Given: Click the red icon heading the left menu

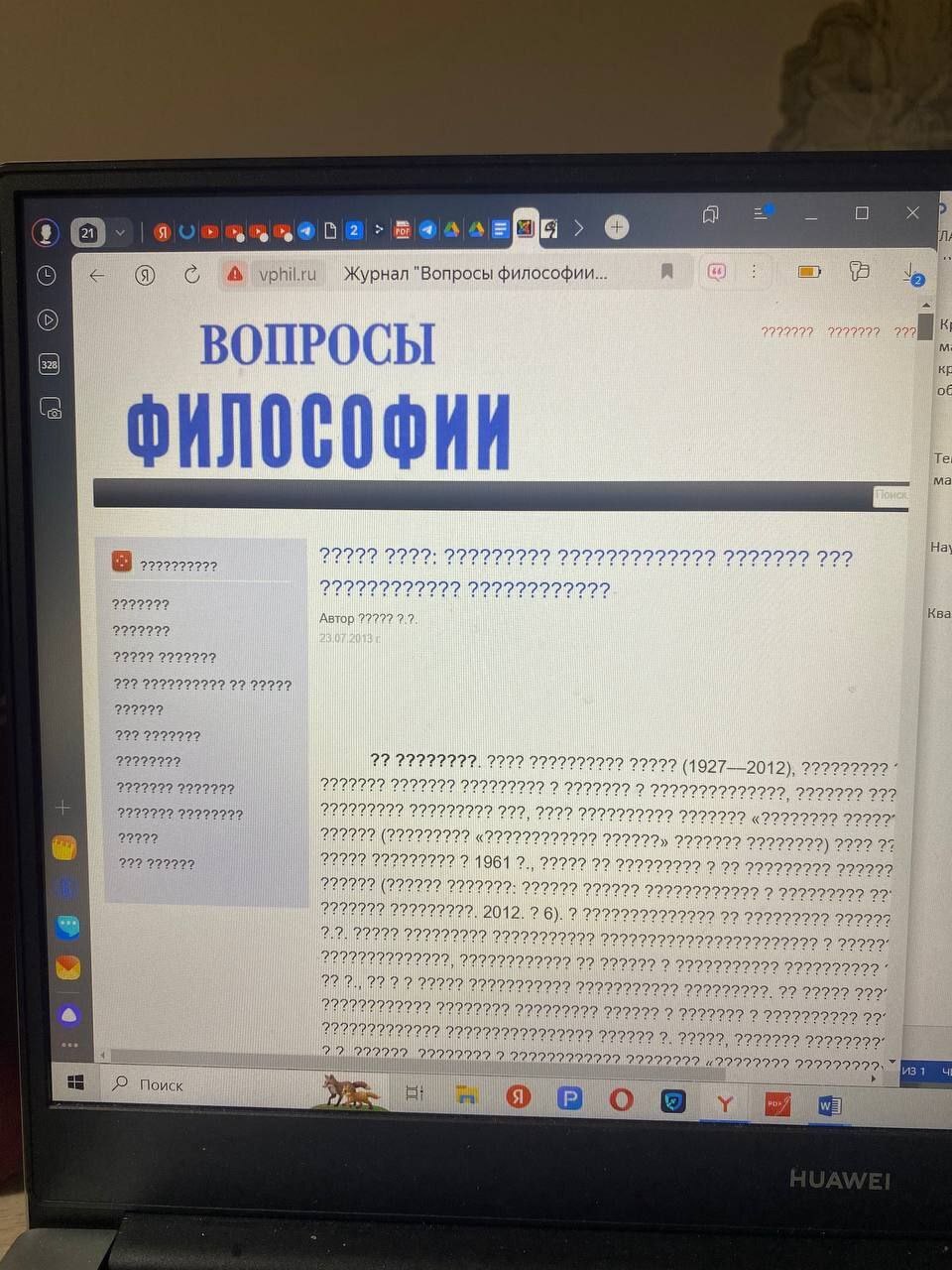Looking at the screenshot, I should point(121,562).
